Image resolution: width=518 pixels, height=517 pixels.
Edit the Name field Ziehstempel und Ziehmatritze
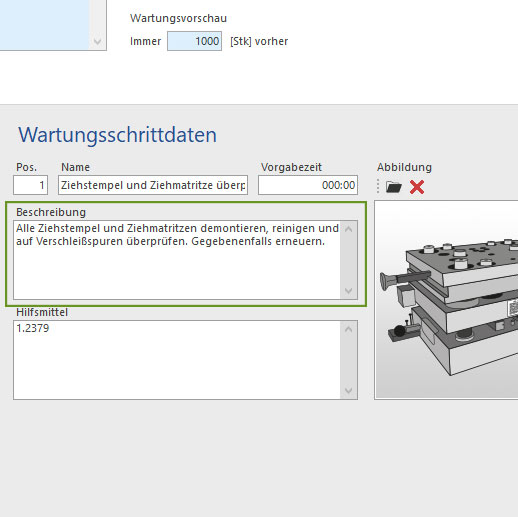coord(153,185)
